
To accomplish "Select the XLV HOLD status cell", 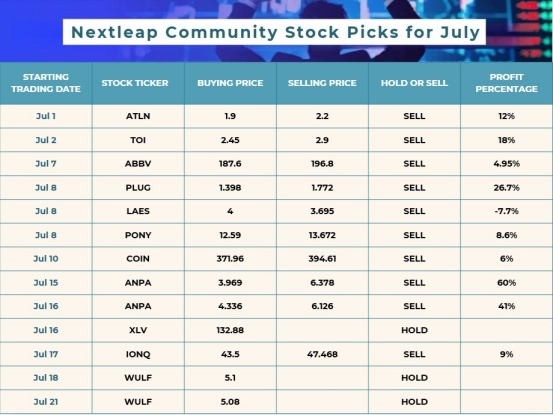I will pyautogui.click(x=414, y=330).
